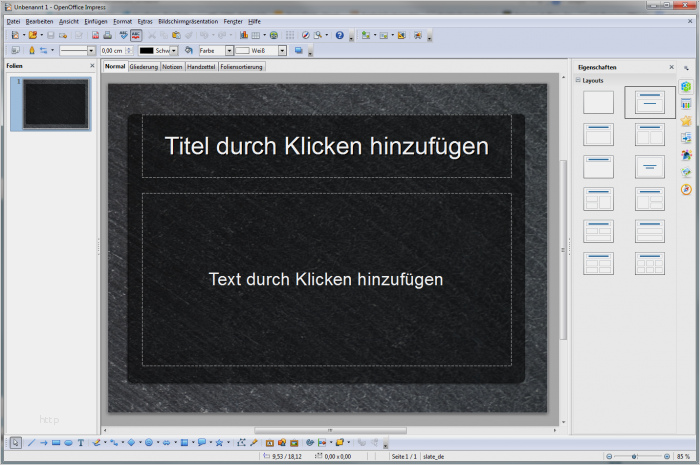
Task: Select the Ellipse drawing tool
Action: tap(68, 443)
